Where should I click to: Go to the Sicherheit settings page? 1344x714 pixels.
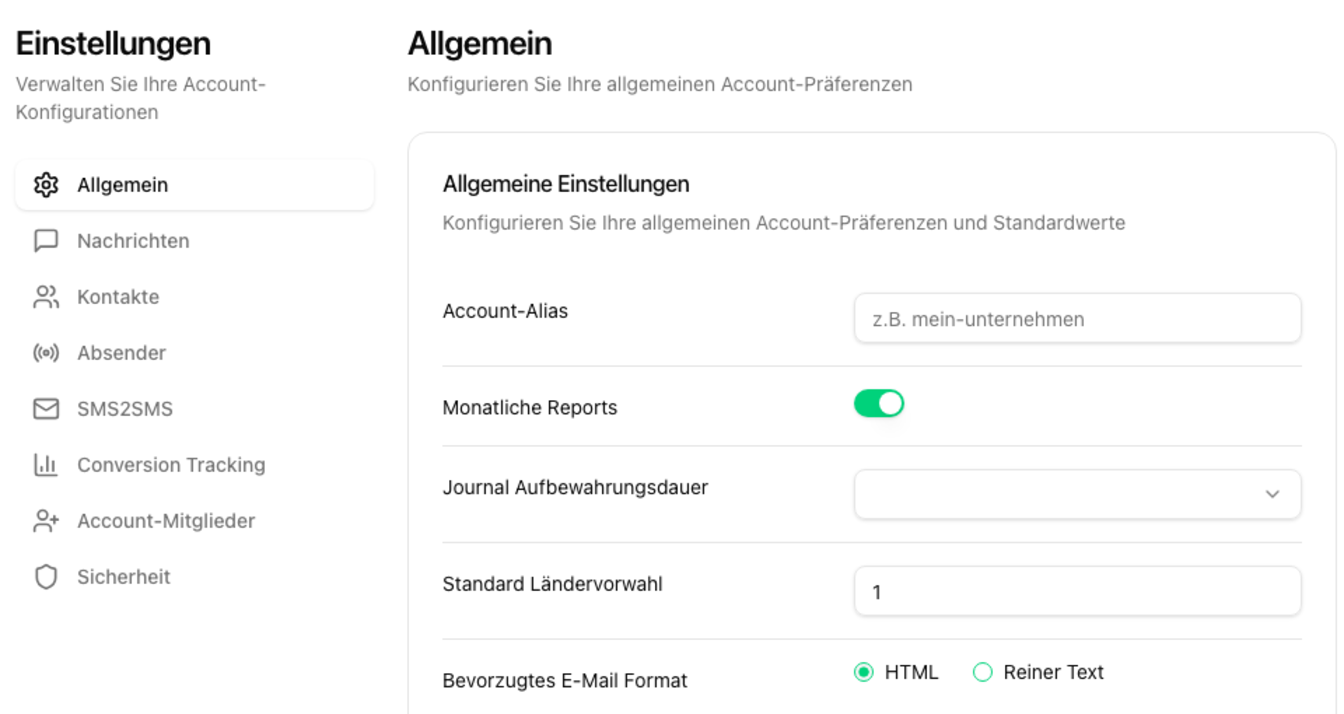pyautogui.click(x=124, y=577)
